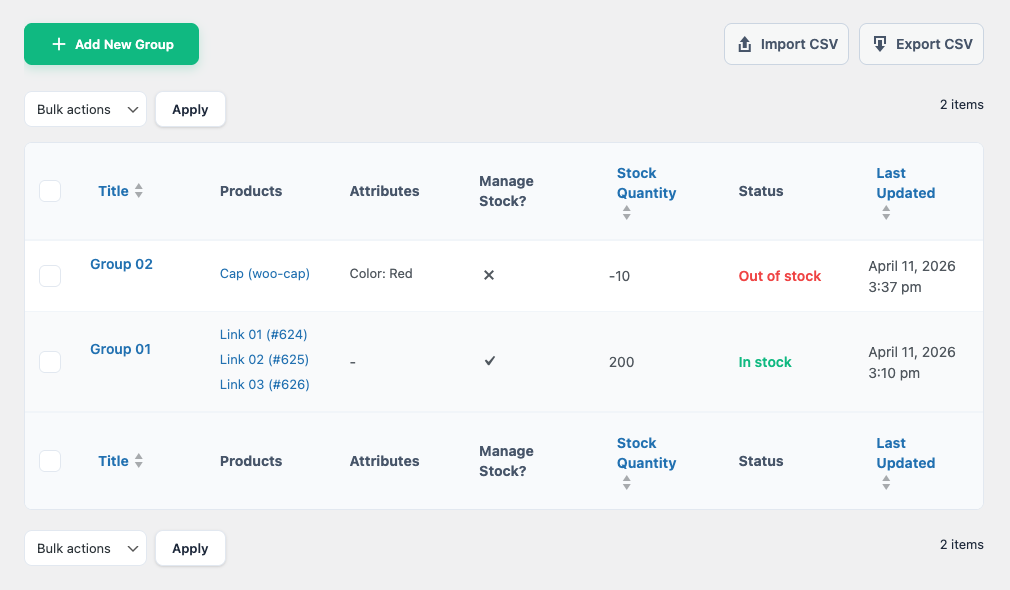Screen dimensions: 1010x590
Task: Check the select-all checkbox in the top header
Action: [x=50, y=191]
